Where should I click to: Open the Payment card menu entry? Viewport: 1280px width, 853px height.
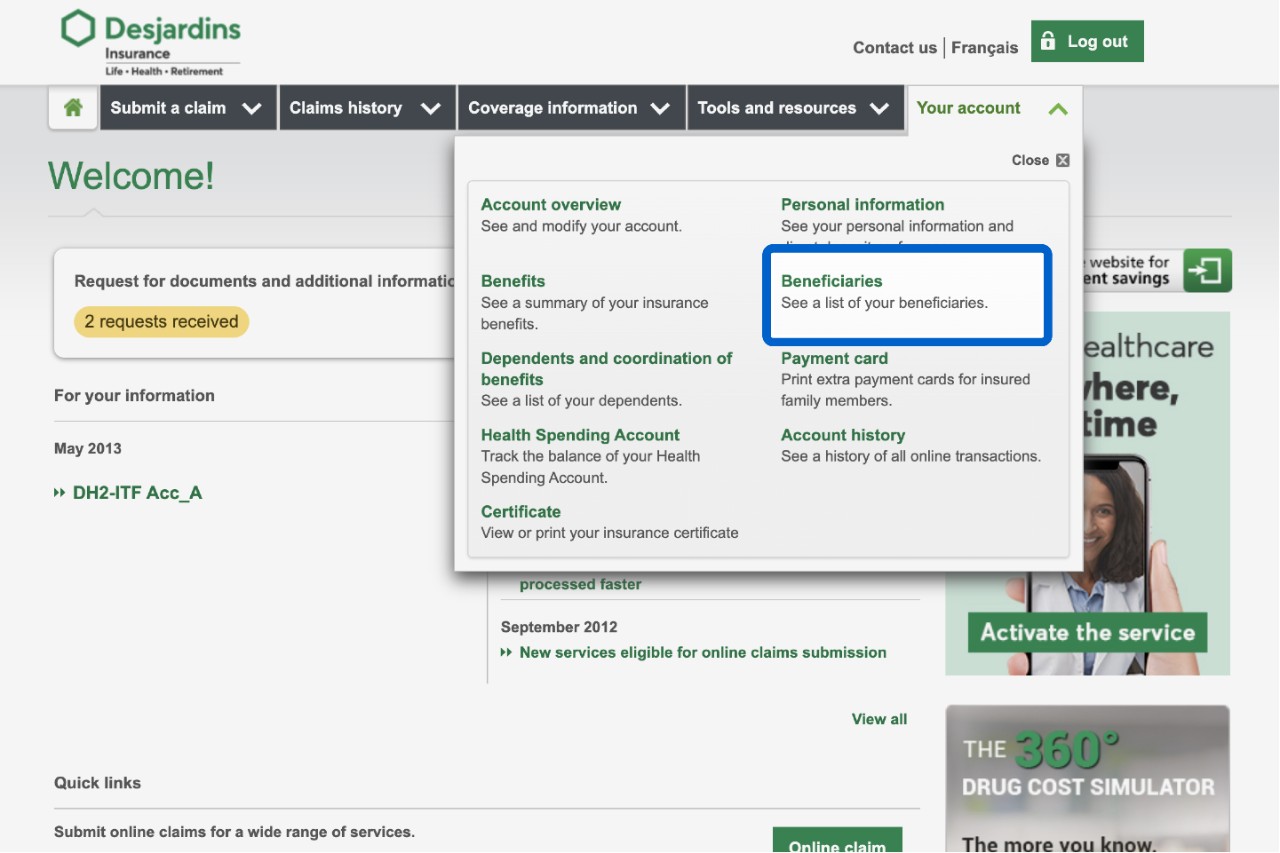click(x=834, y=358)
